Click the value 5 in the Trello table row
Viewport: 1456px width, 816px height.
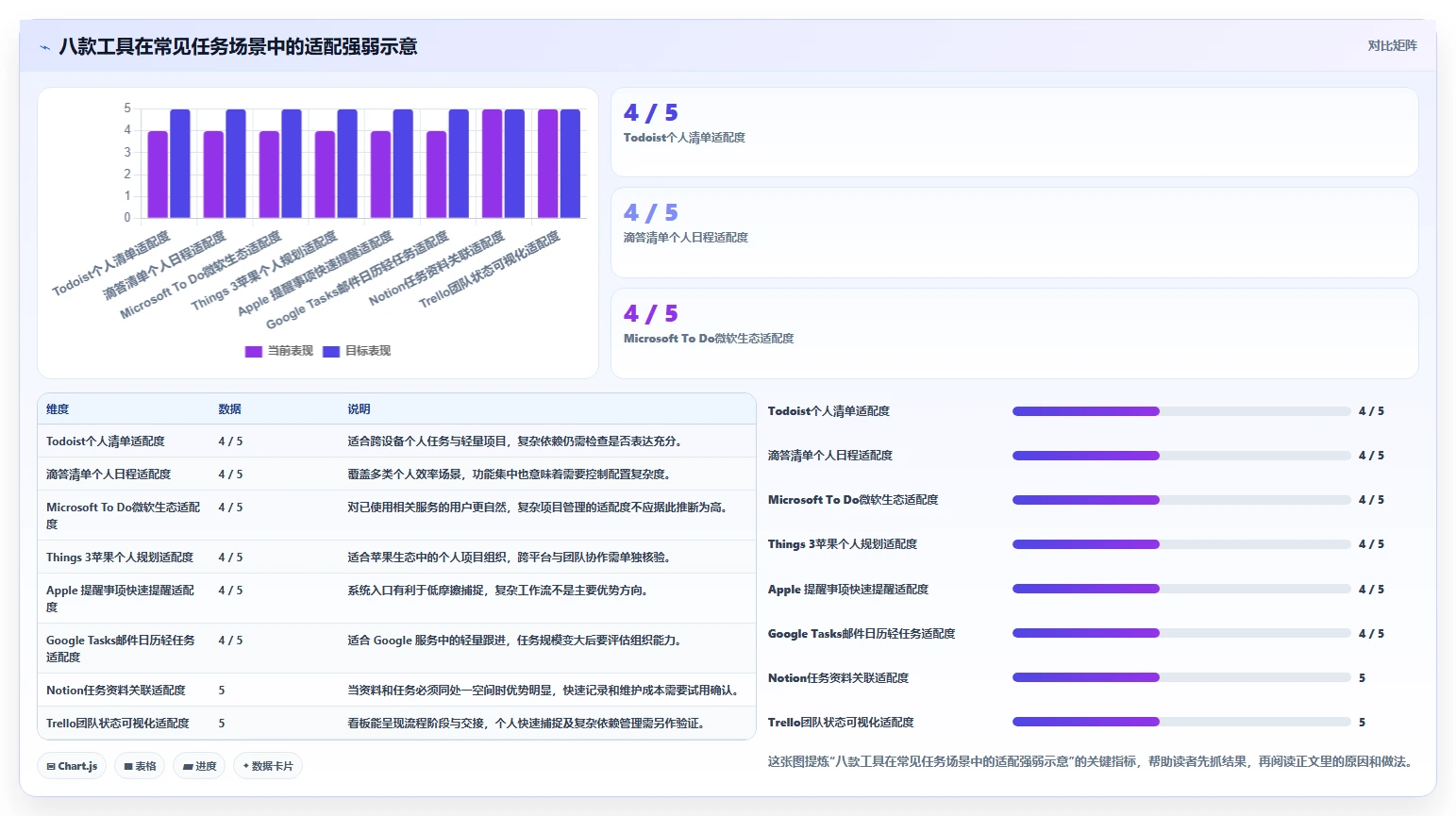pos(222,724)
